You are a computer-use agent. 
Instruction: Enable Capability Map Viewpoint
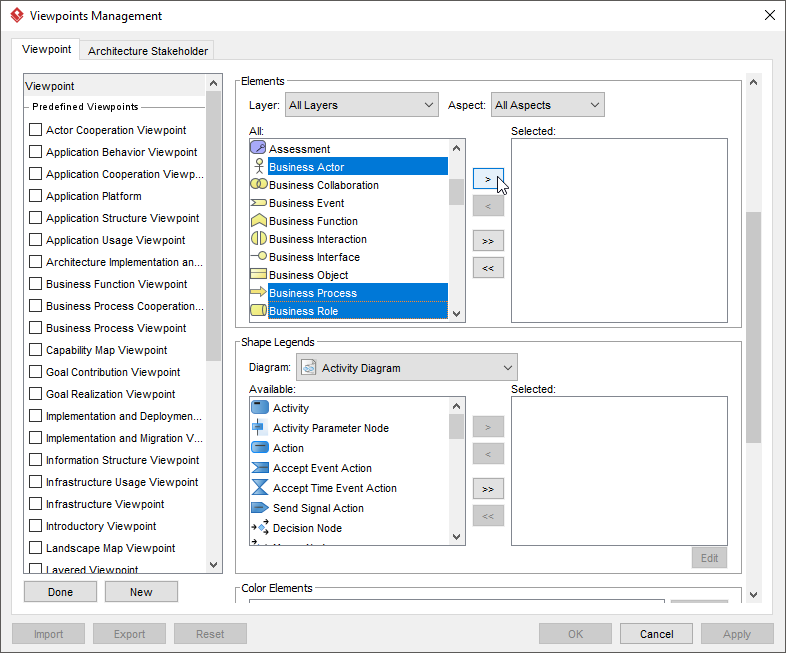pos(35,350)
